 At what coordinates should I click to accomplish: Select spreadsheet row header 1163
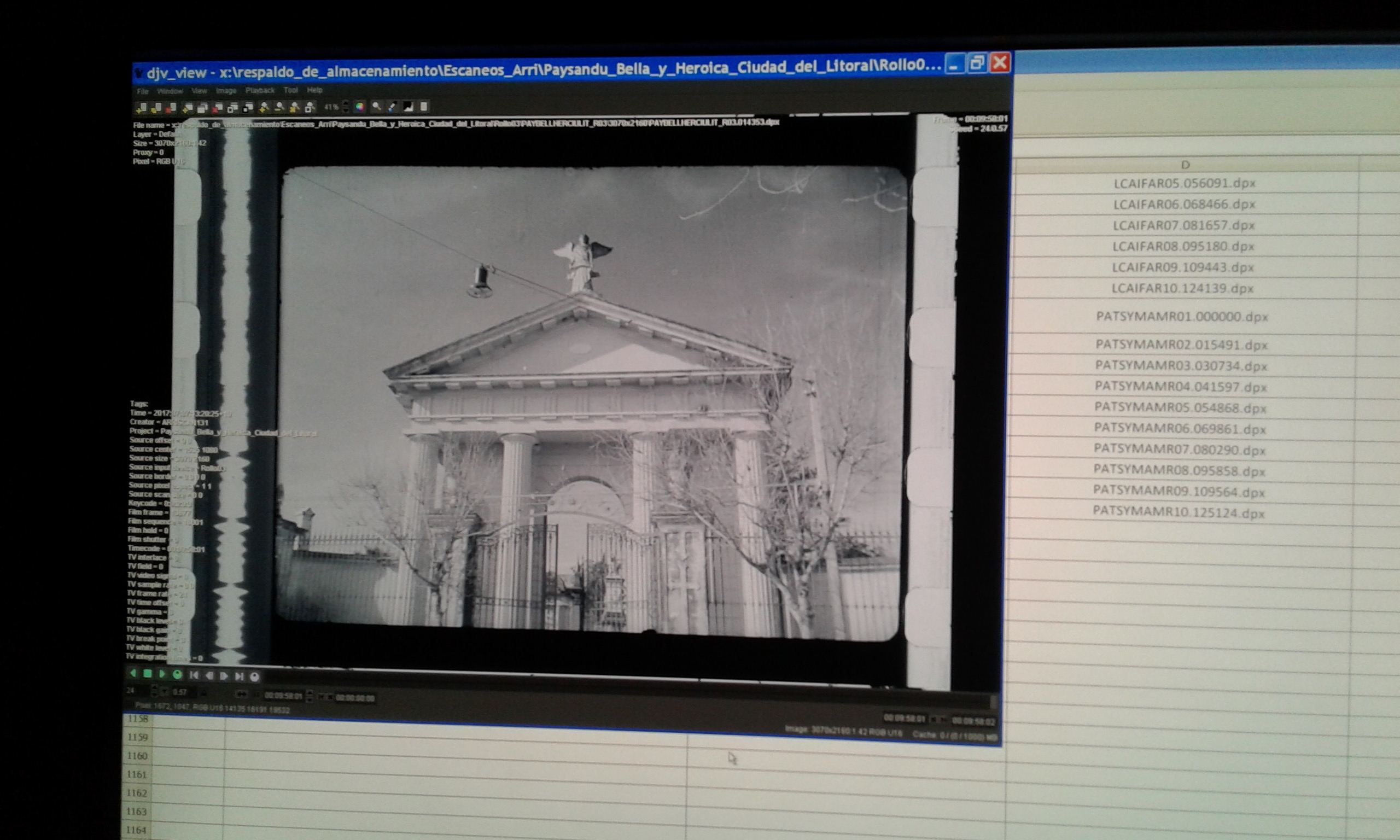[x=137, y=812]
